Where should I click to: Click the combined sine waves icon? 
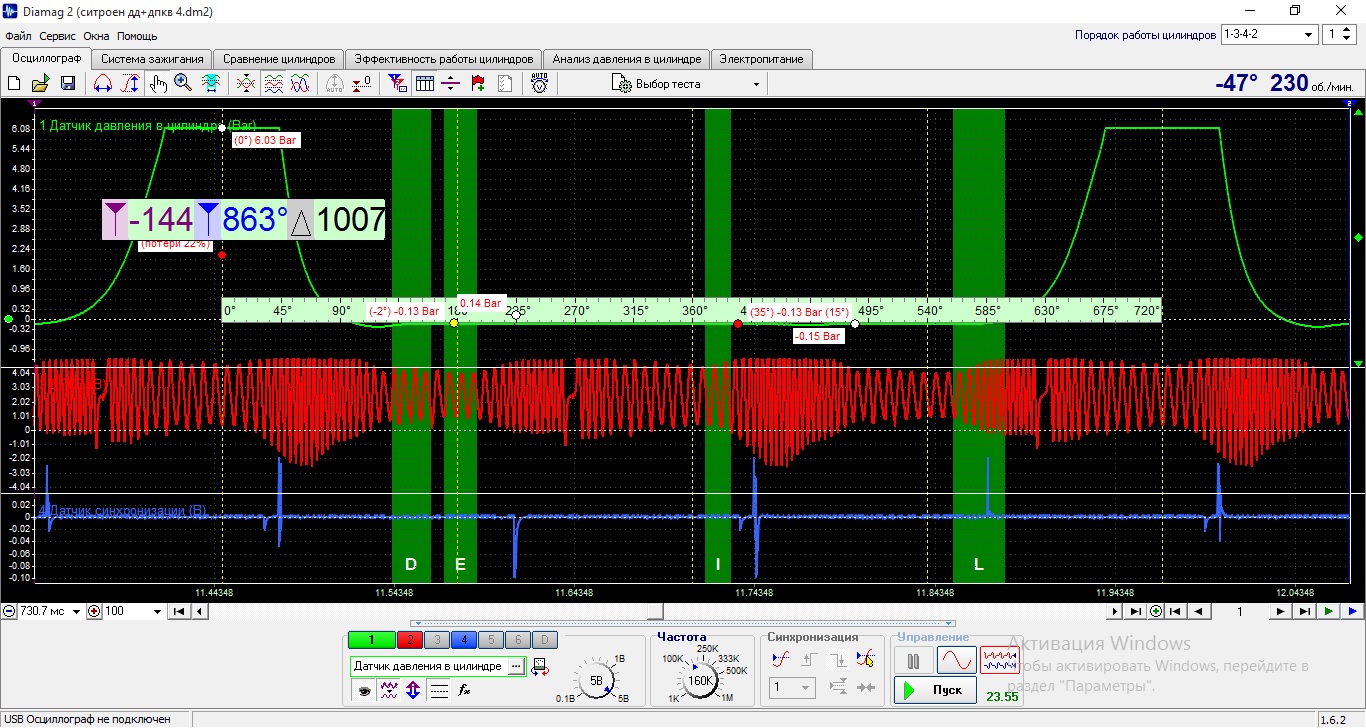300,84
